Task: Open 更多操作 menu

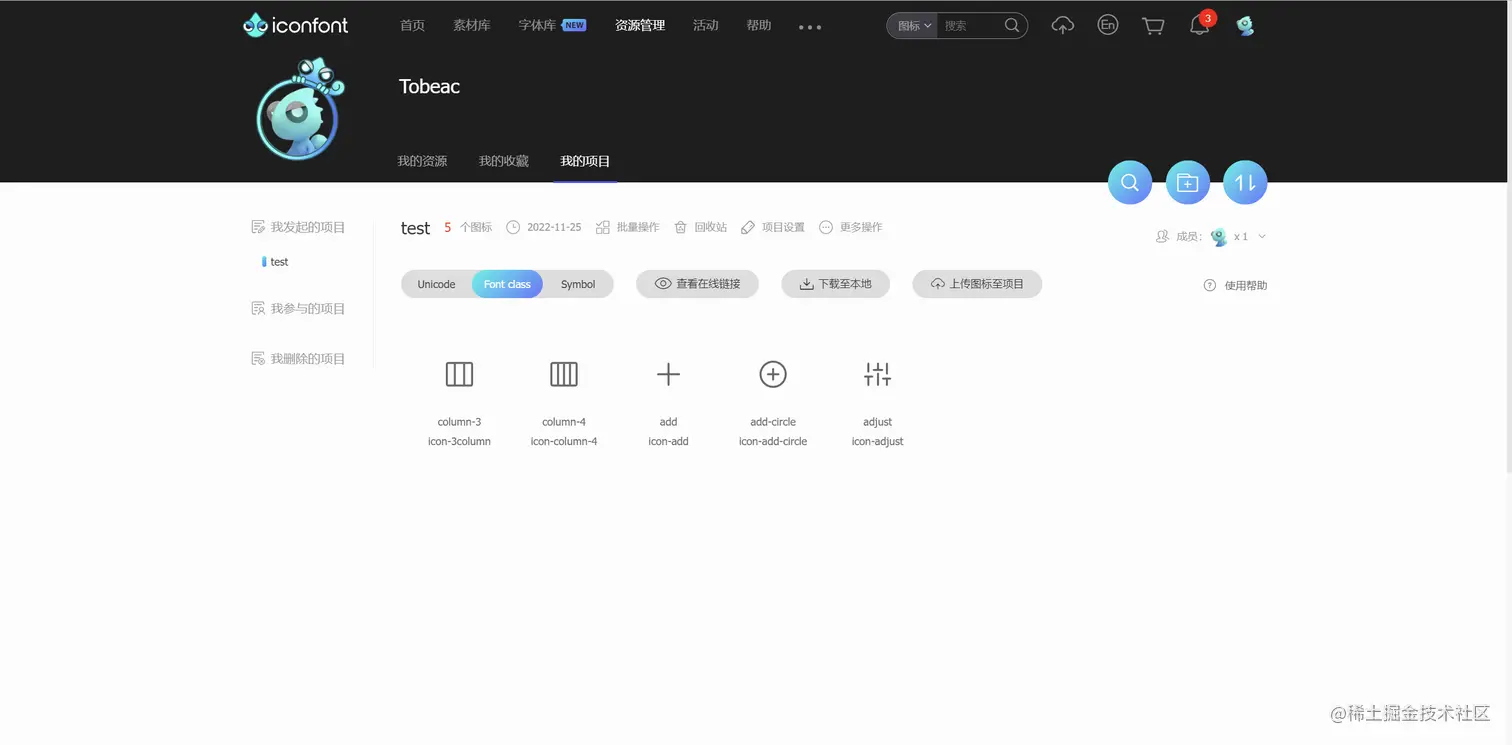Action: (851, 228)
